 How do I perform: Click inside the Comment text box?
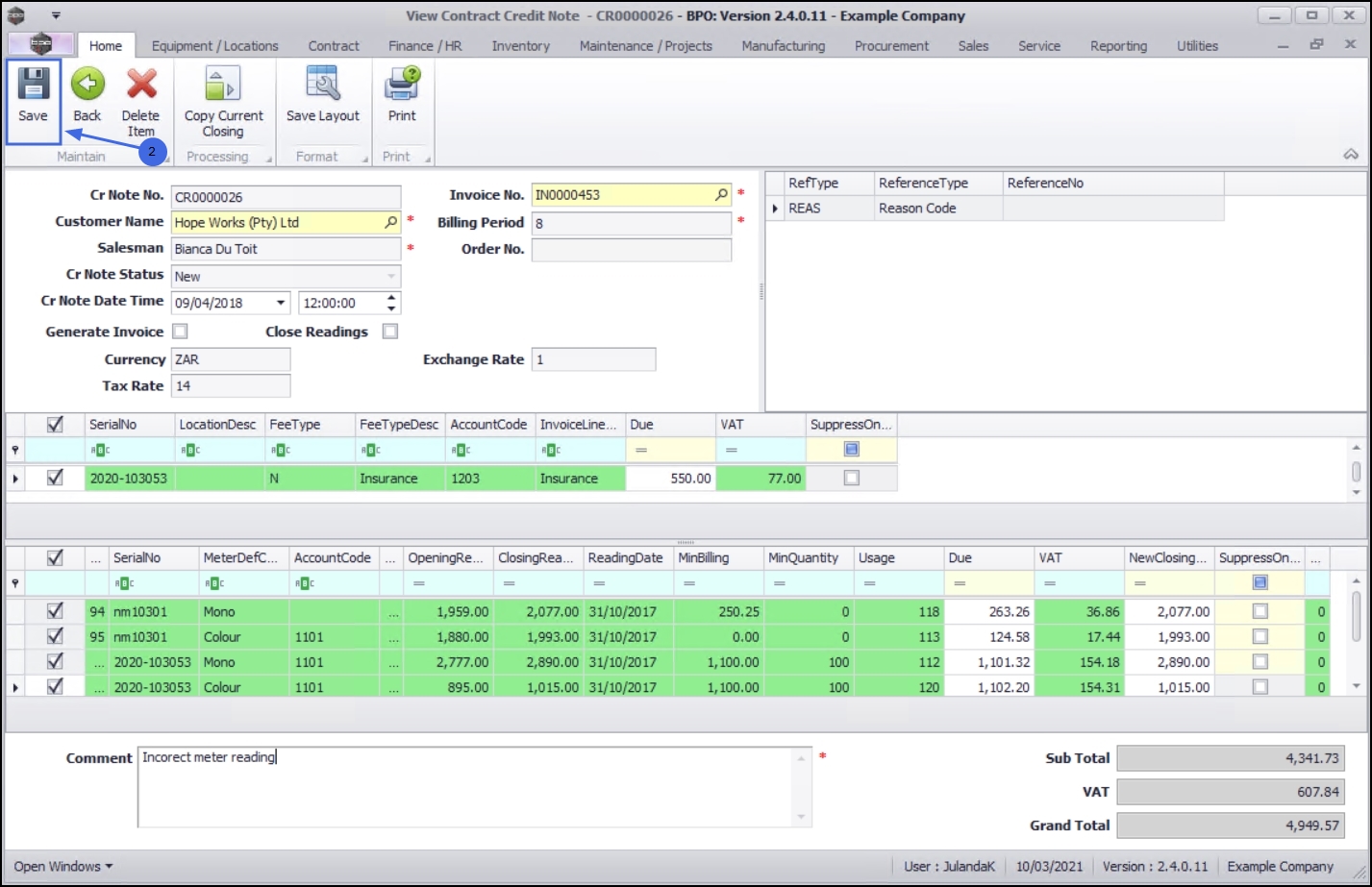tap(467, 787)
